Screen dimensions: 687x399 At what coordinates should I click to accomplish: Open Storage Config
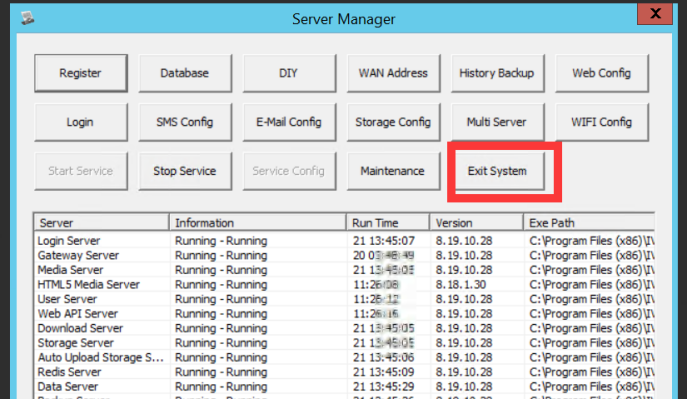393,122
